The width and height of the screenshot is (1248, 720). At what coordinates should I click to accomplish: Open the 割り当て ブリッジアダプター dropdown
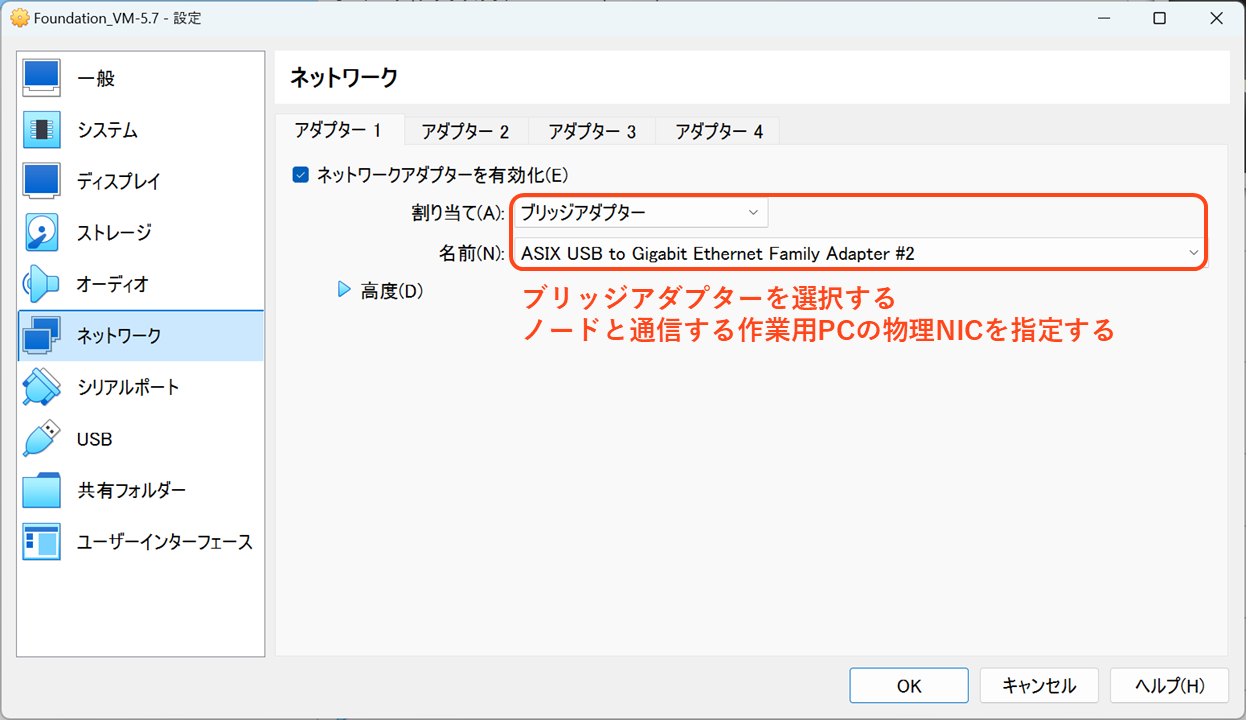(x=640, y=212)
